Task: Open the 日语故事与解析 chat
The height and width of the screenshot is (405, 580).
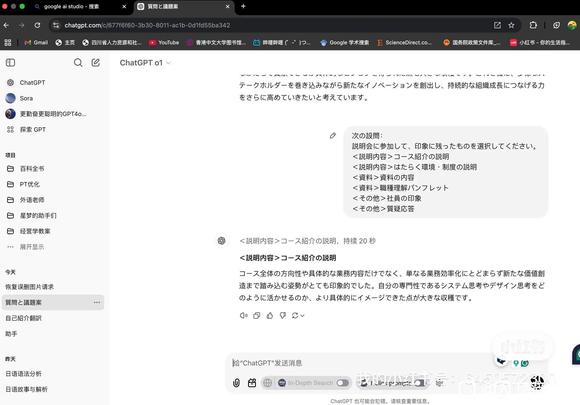Action: pyautogui.click(x=53, y=389)
